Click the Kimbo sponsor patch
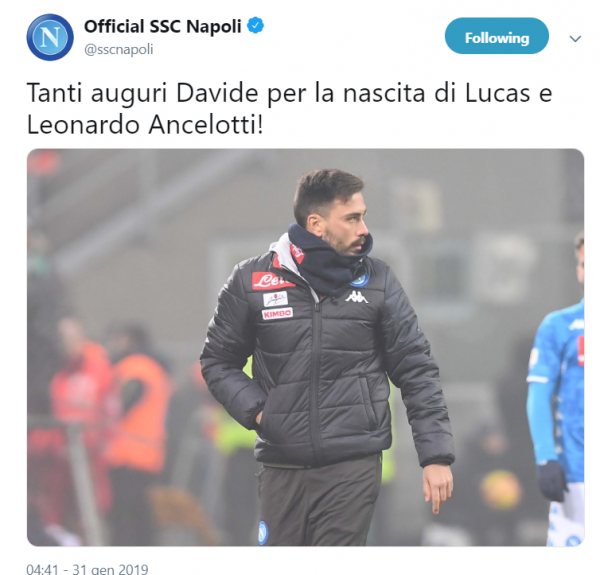 tap(277, 313)
